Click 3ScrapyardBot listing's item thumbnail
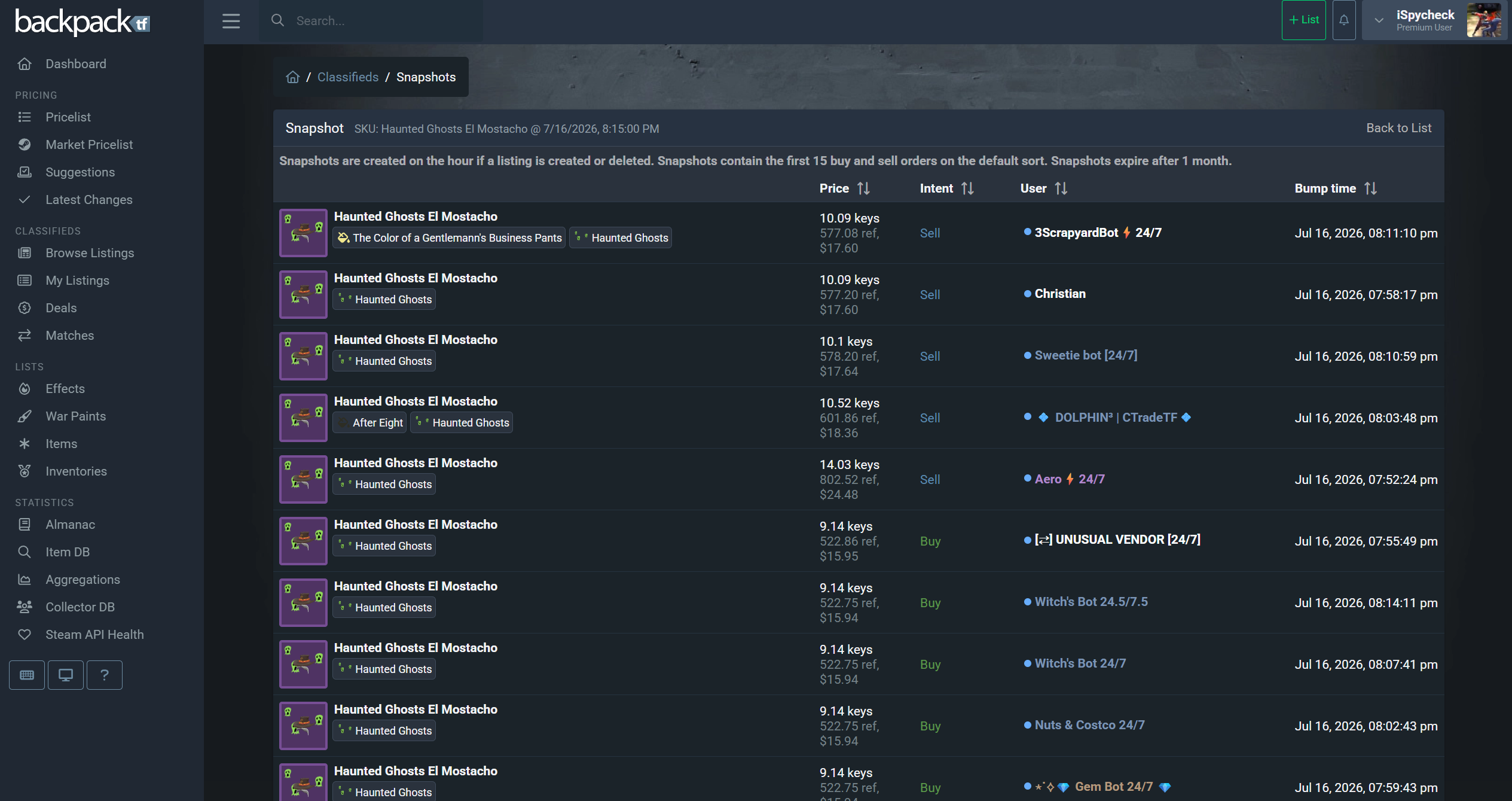The height and width of the screenshot is (801, 1512). [303, 233]
